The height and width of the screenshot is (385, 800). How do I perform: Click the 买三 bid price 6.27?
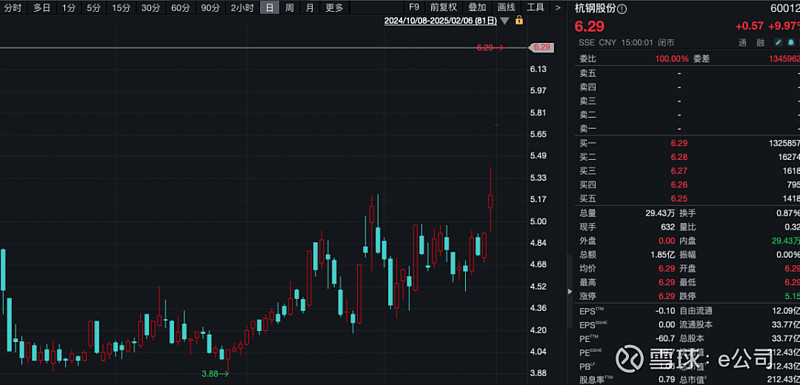(x=679, y=171)
